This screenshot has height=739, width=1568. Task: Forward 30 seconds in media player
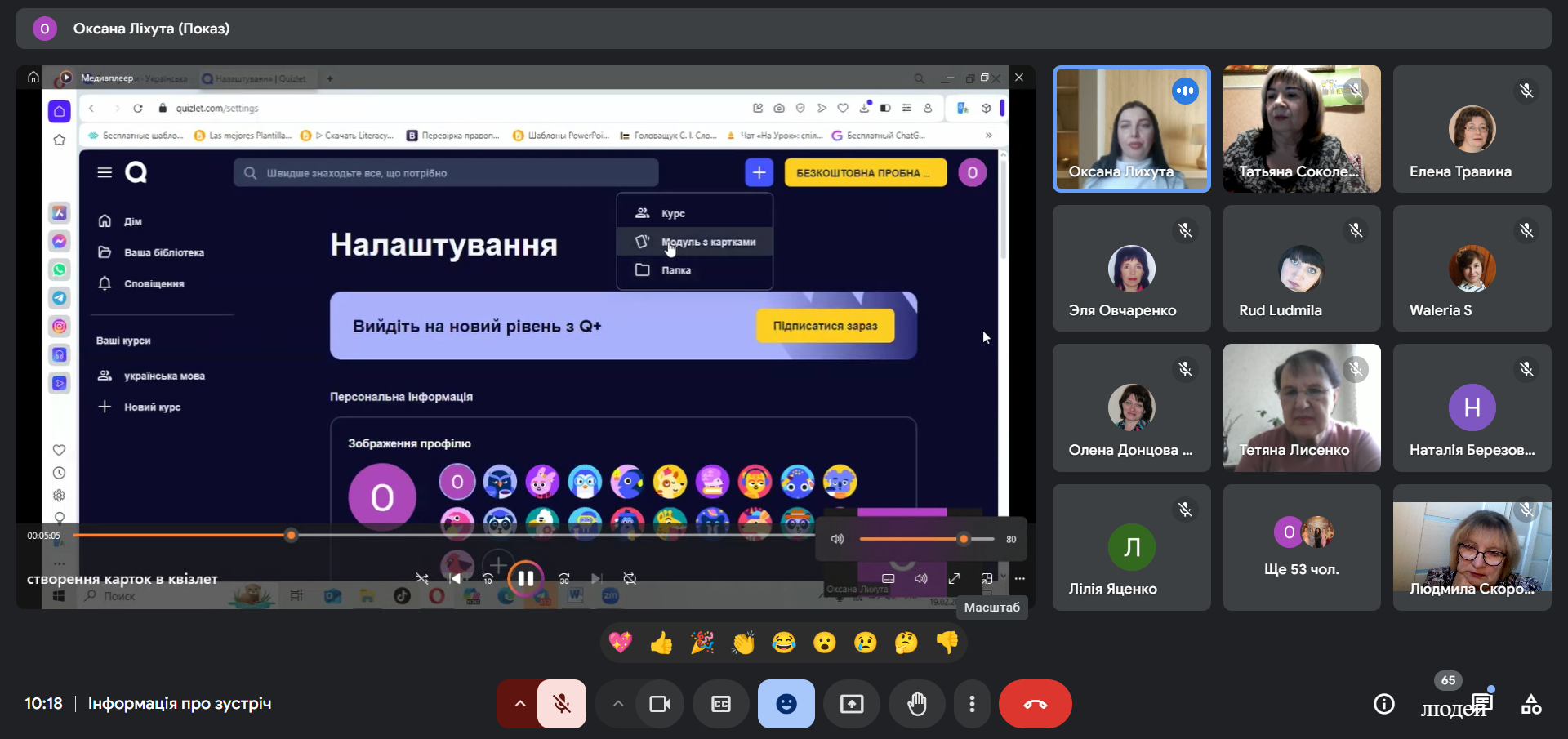pos(563,578)
